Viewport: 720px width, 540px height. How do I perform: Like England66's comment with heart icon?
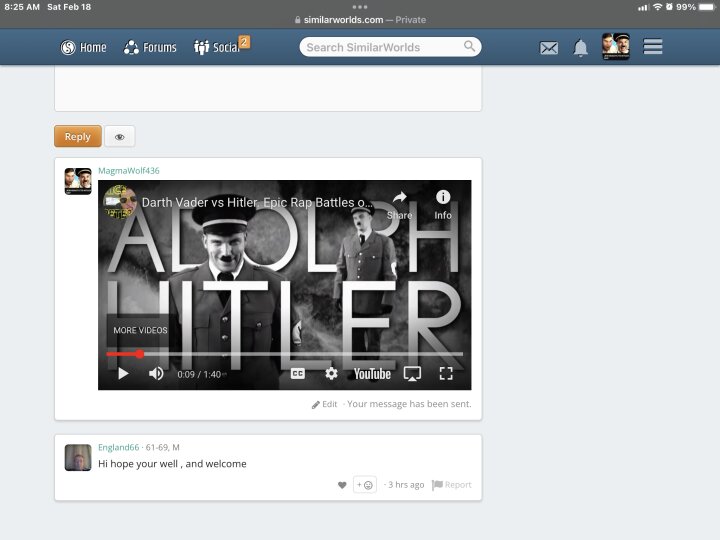tap(342, 485)
